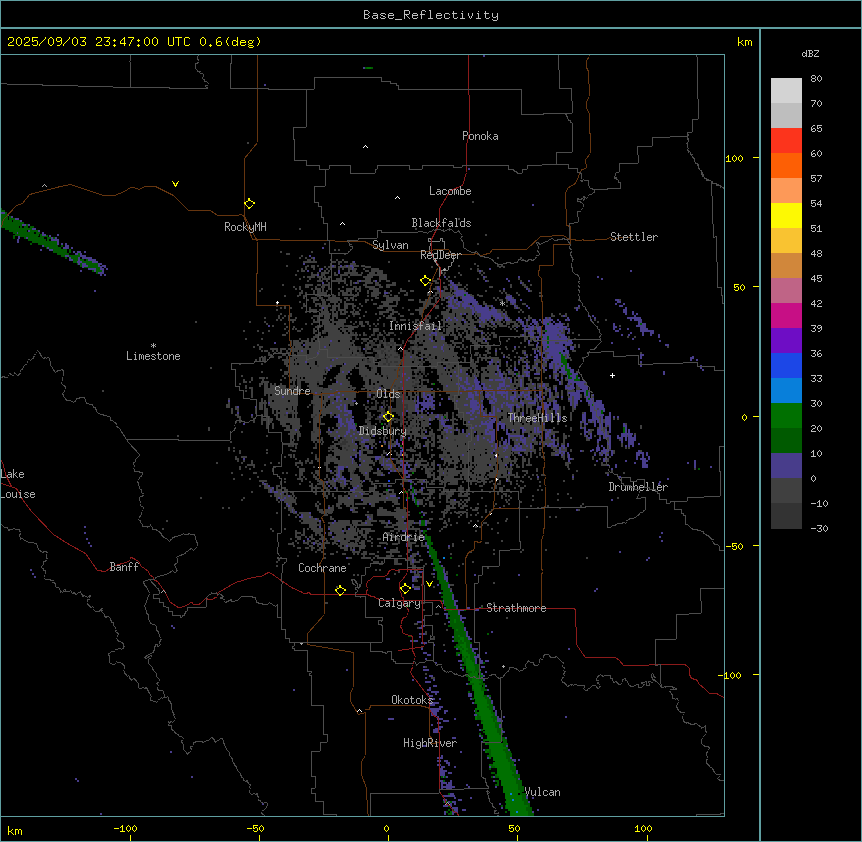
Task: Select the Stettler label
Action: (x=634, y=237)
